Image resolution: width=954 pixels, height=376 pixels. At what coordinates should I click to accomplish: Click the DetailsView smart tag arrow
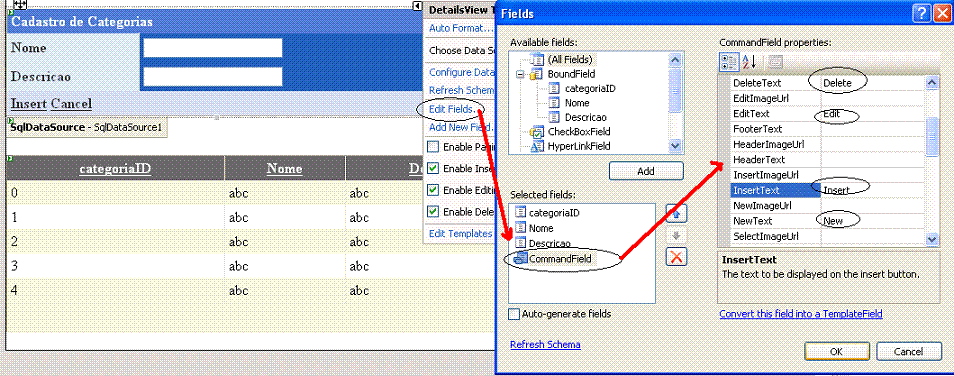(417, 5)
